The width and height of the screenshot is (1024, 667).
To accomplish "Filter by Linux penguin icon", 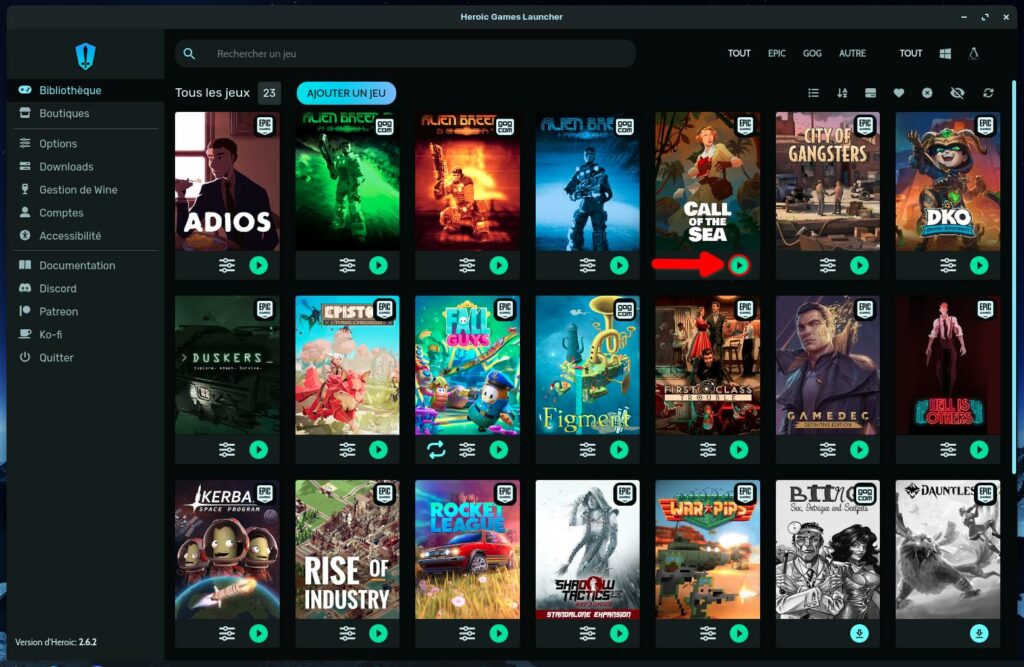I will (974, 53).
